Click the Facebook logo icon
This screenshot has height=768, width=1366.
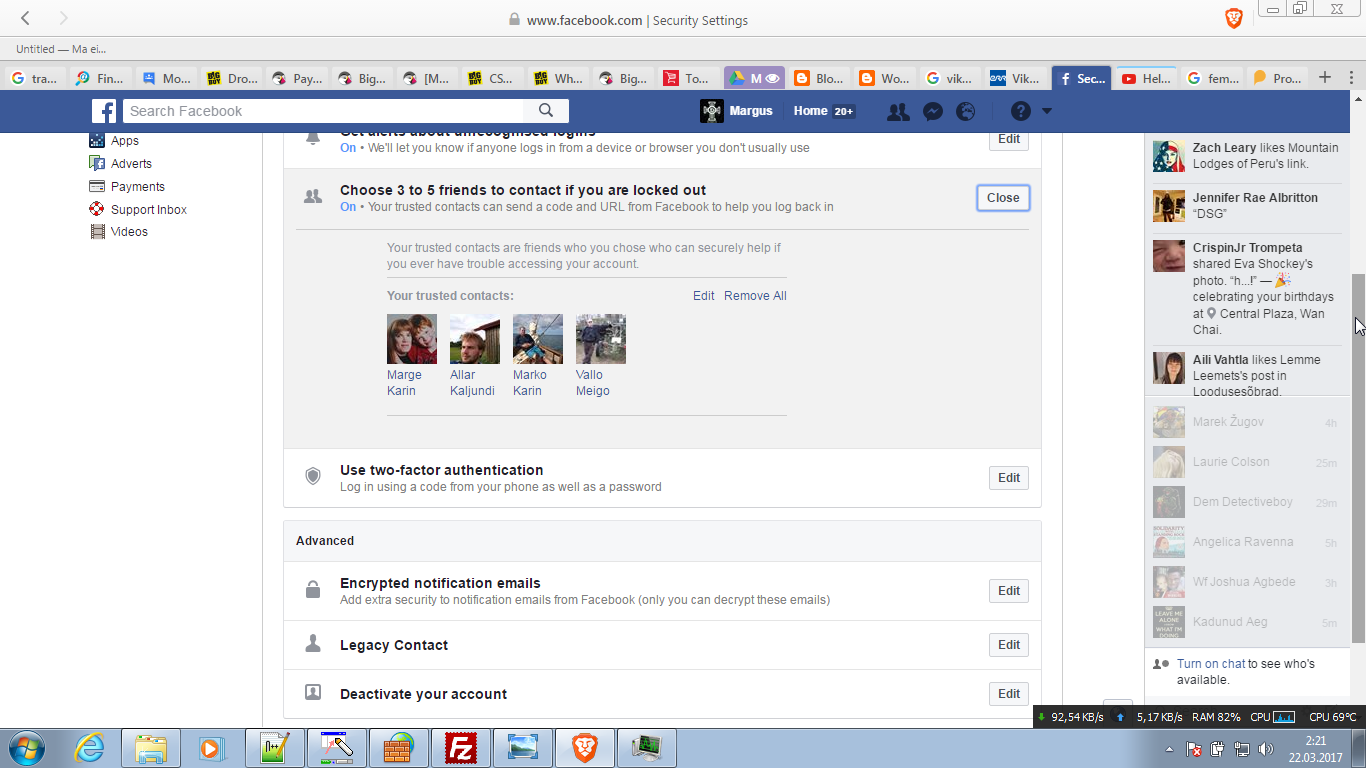click(x=104, y=111)
